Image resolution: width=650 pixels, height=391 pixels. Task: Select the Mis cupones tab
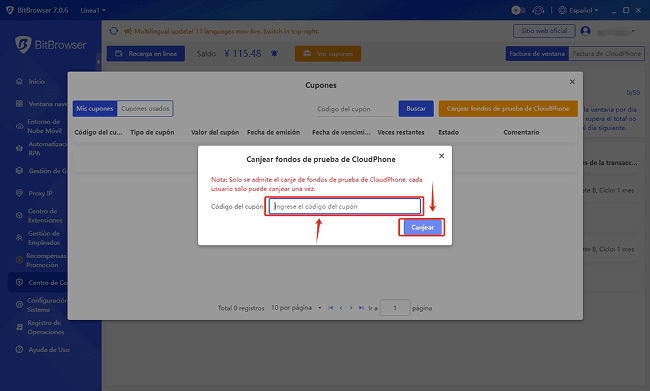pyautogui.click(x=95, y=109)
